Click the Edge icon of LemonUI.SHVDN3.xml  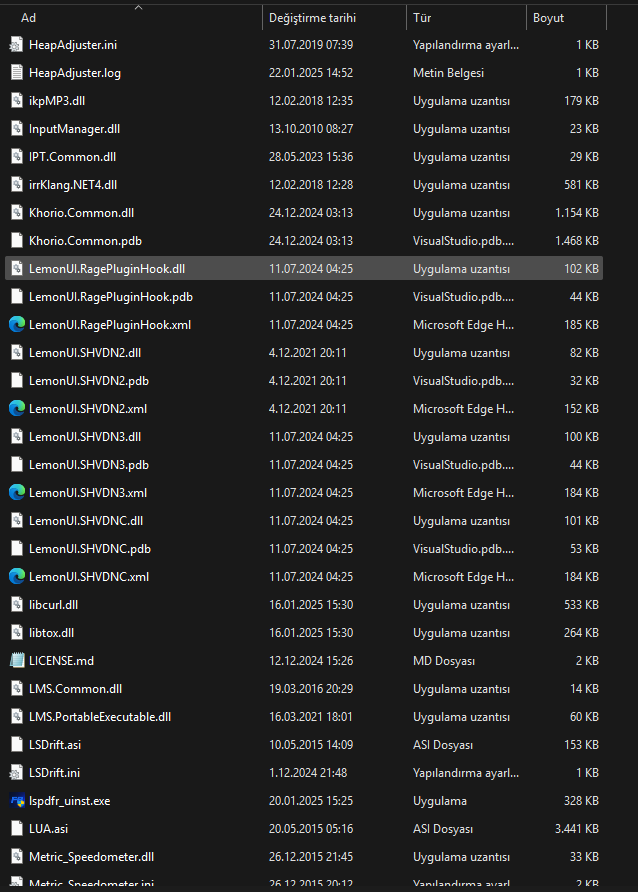pyautogui.click(x=17, y=493)
